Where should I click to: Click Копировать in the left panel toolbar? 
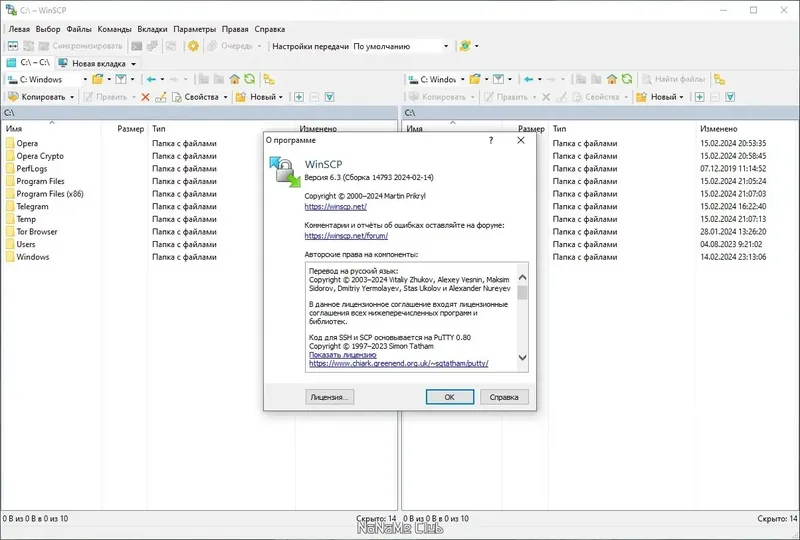pos(37,97)
